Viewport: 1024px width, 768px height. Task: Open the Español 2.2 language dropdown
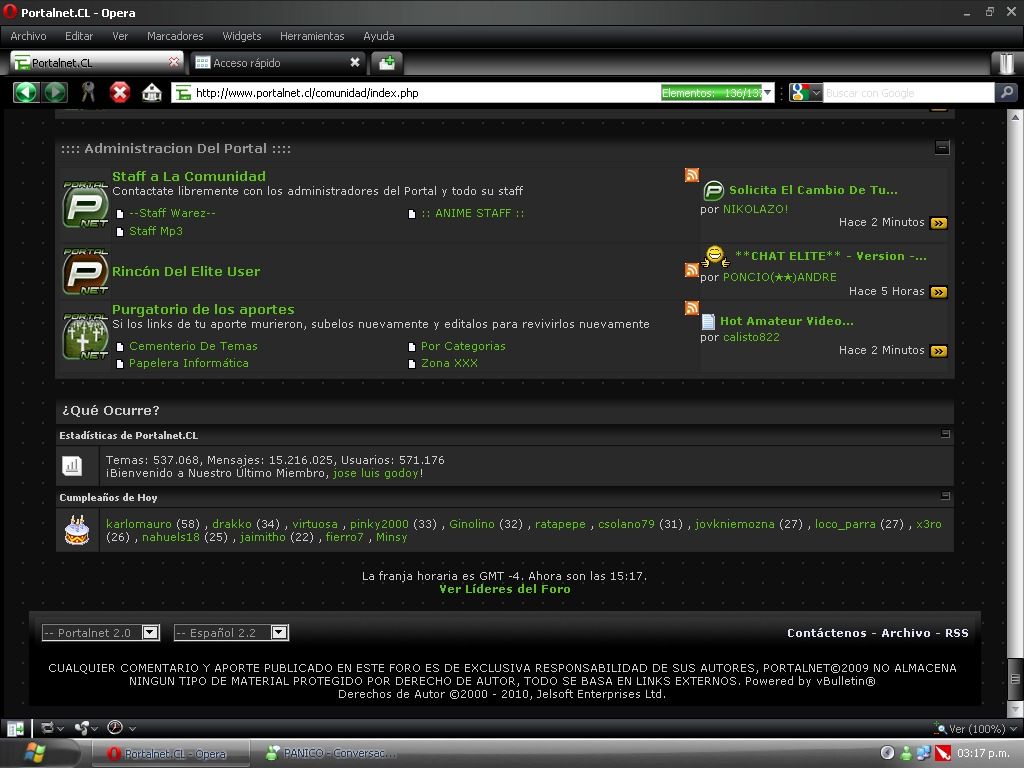tap(231, 632)
